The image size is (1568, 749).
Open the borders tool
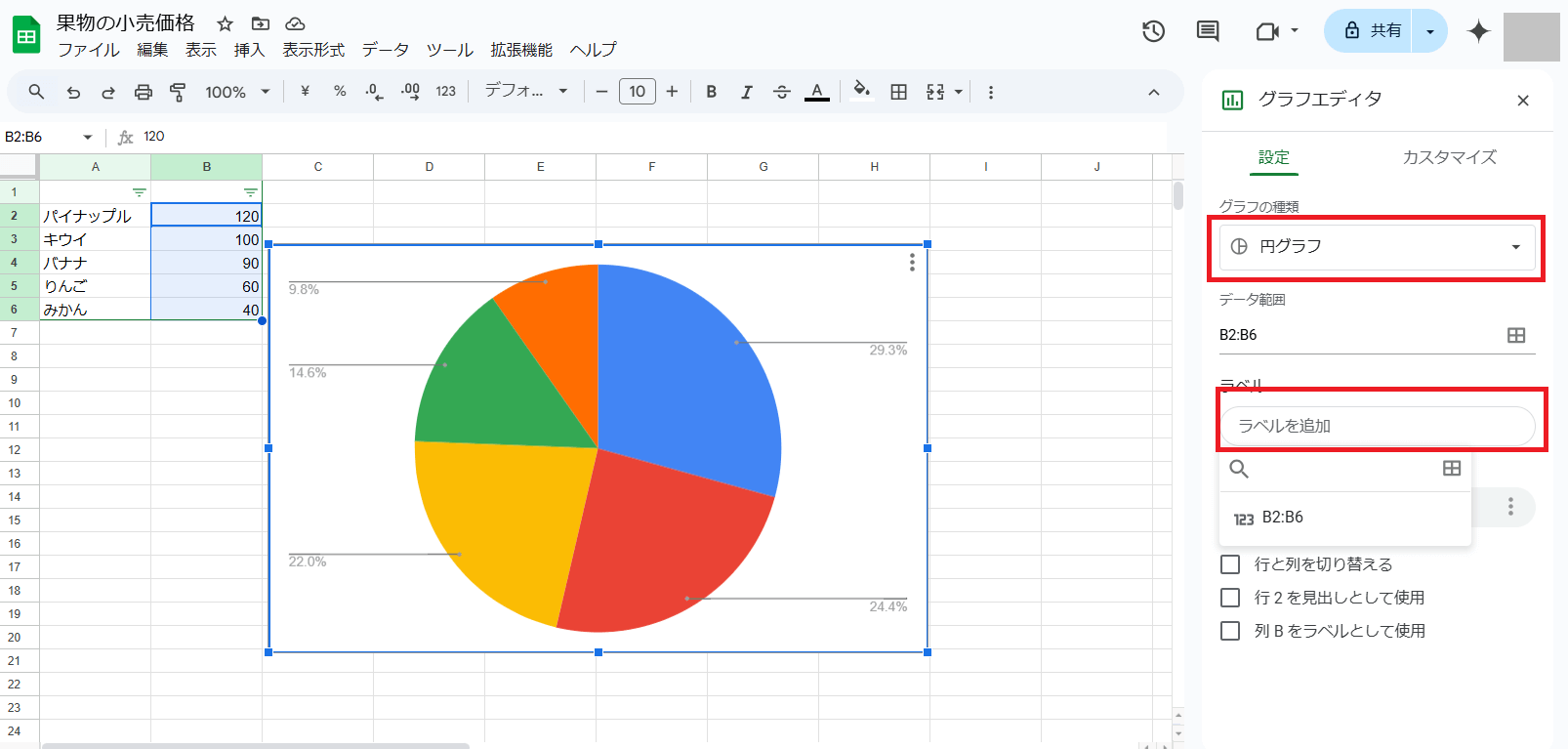[x=899, y=92]
